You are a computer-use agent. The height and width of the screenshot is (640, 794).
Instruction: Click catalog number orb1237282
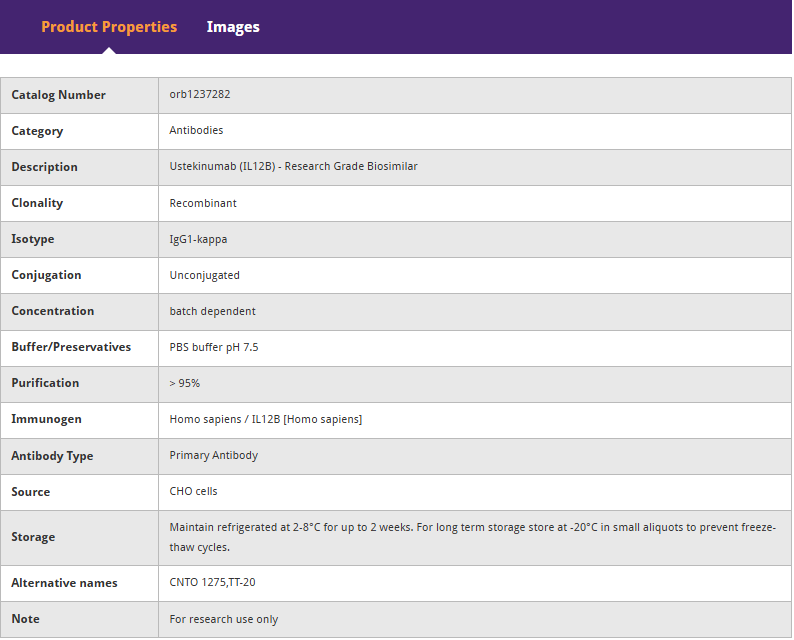pyautogui.click(x=200, y=95)
